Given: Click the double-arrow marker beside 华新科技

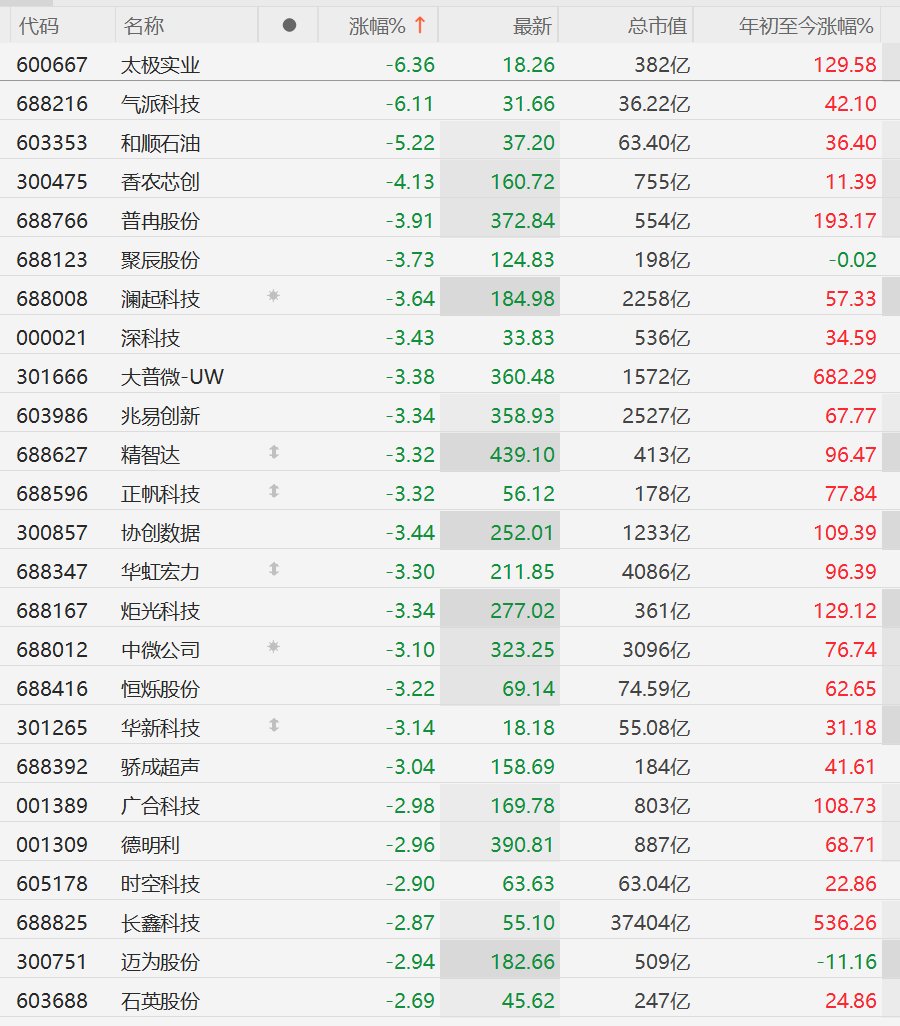Looking at the screenshot, I should 274,725.
